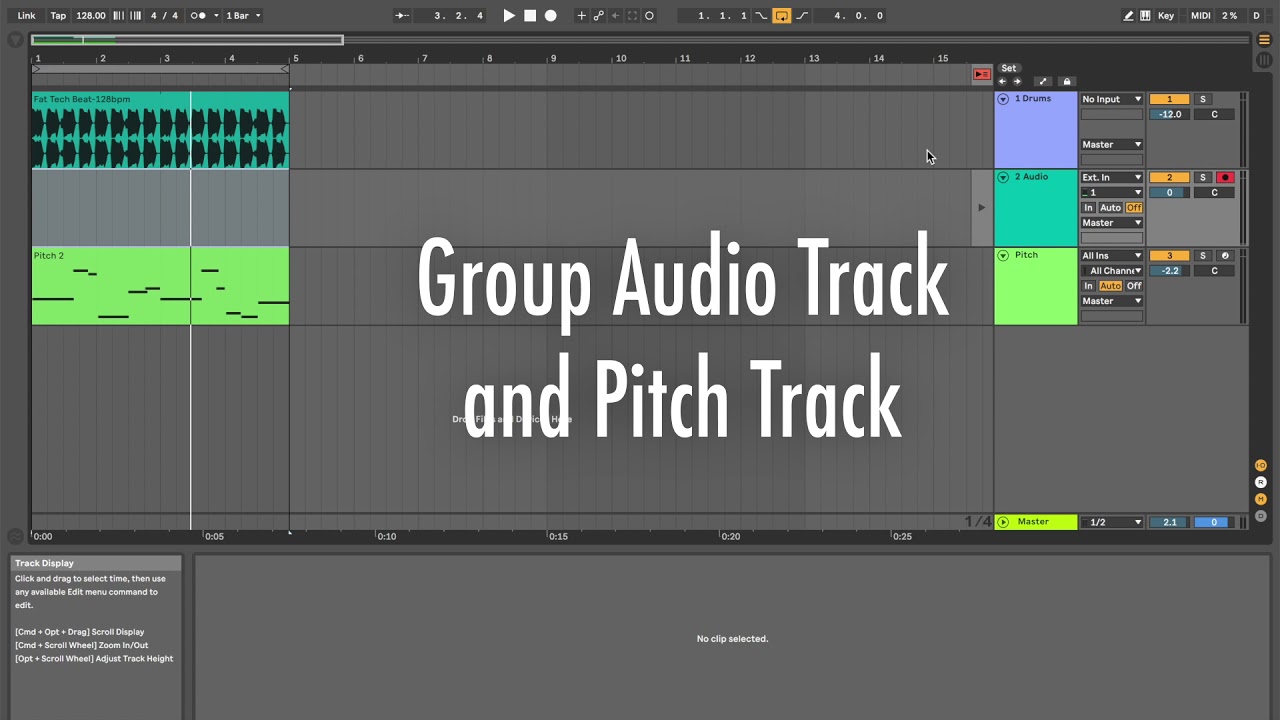Viewport: 1280px width, 720px height.
Task: Set Pitch track monitor to In
Action: 1089,286
